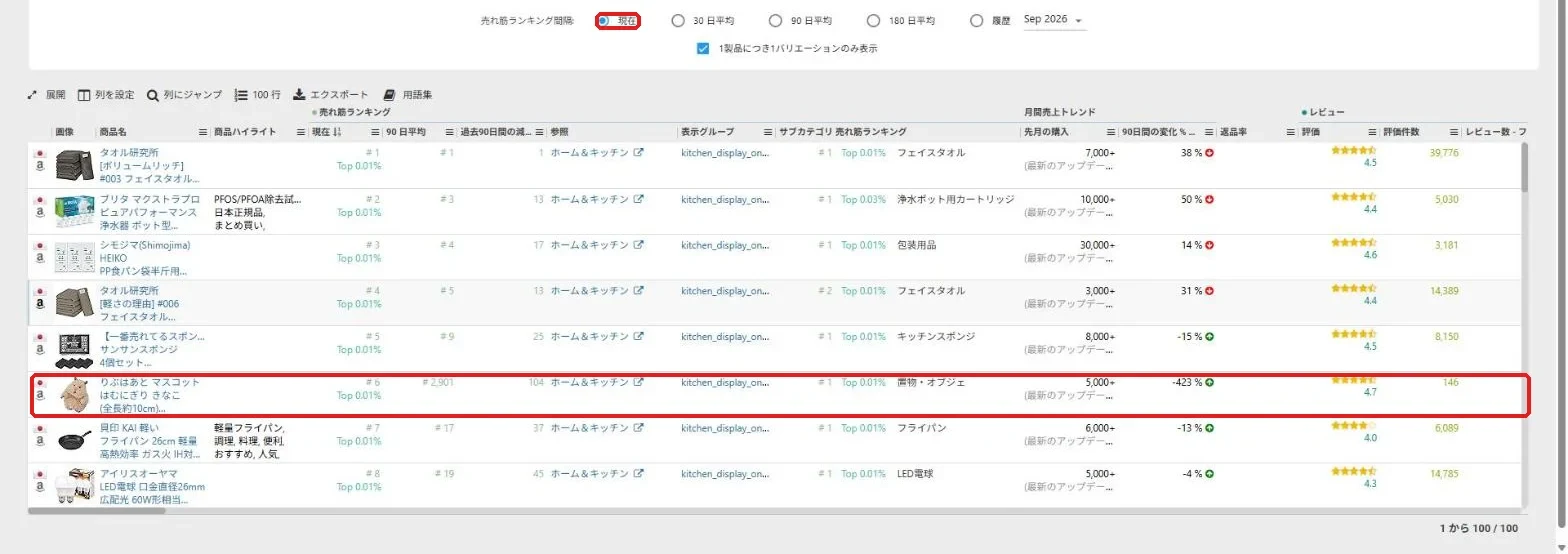
Task: Click the frying pan product thumbnail
Action: [73, 441]
